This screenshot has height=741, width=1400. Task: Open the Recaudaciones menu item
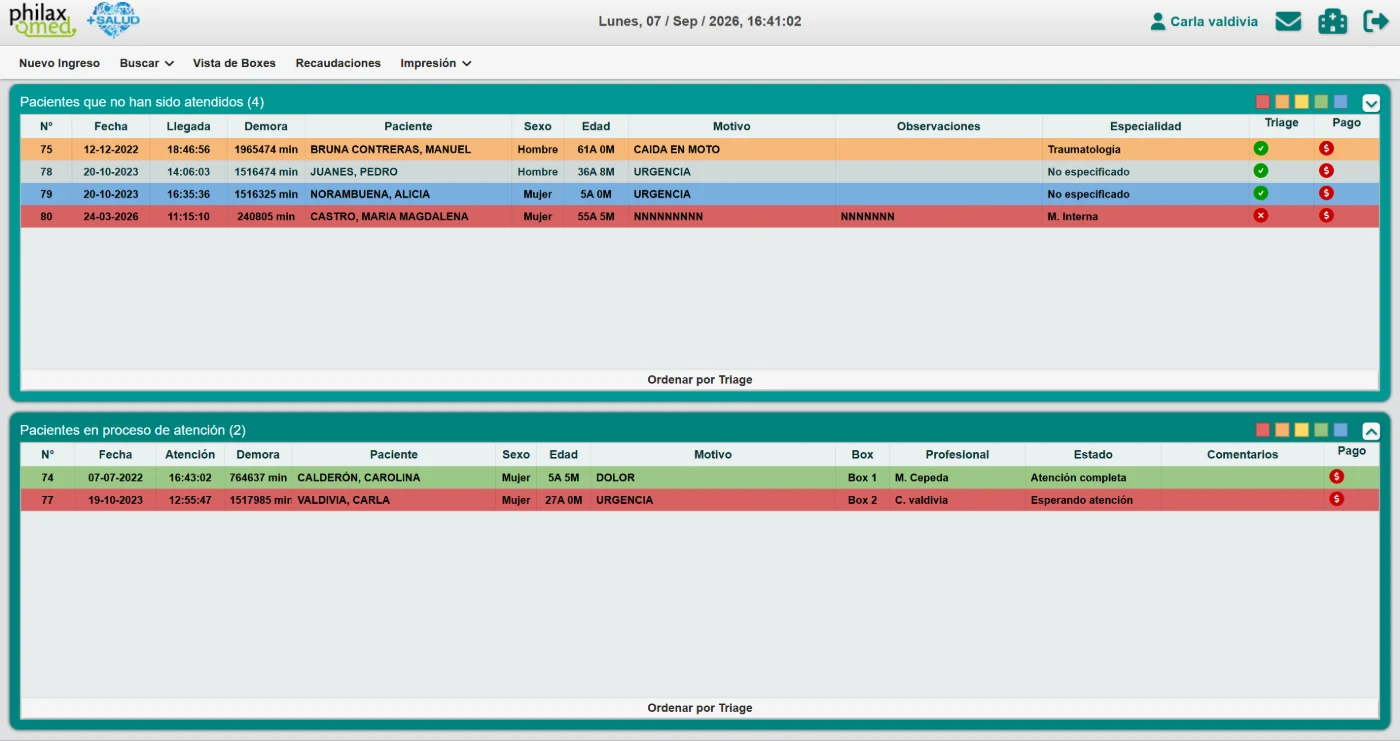(x=338, y=63)
